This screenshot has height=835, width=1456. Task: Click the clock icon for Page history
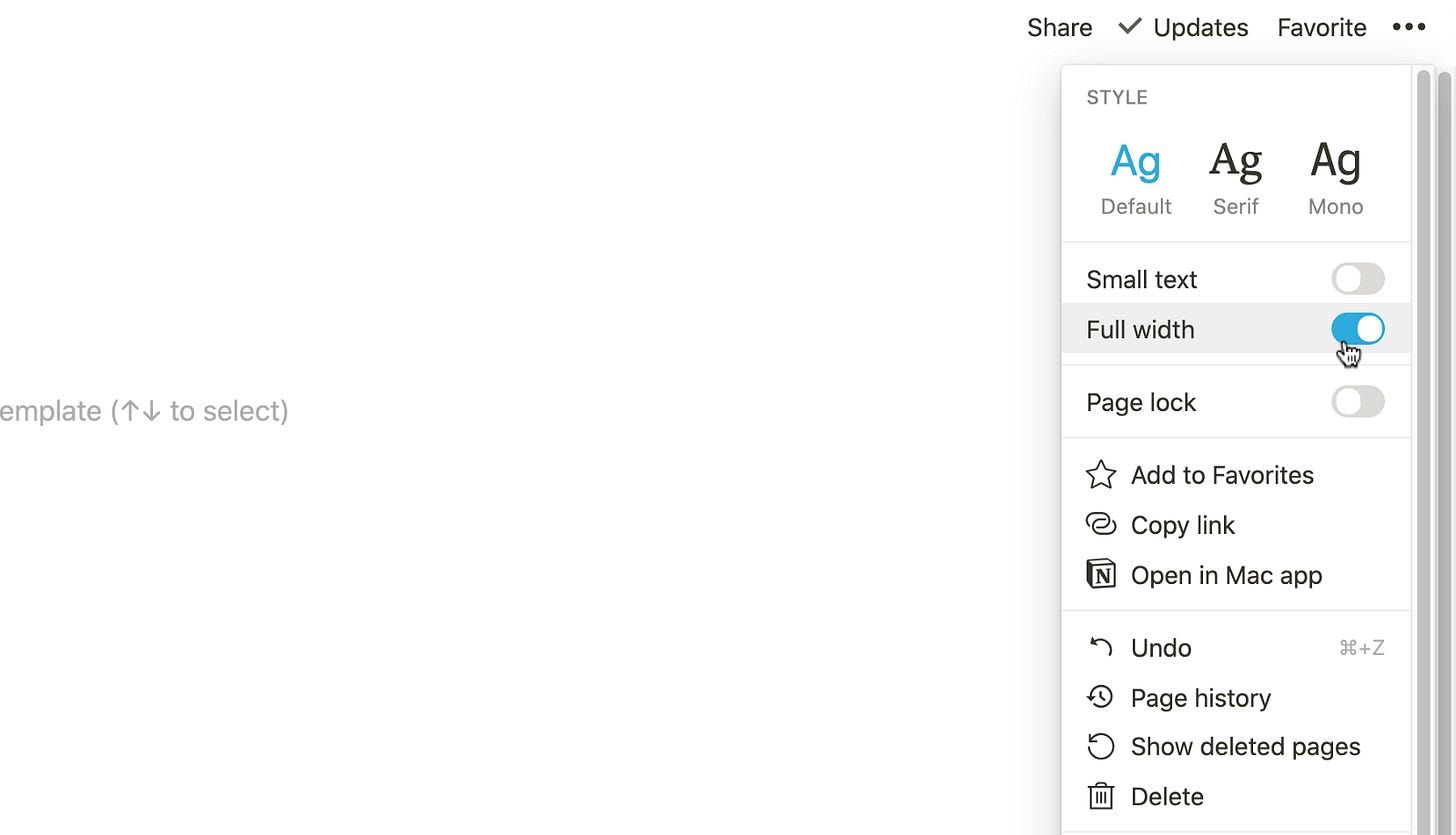coord(1101,697)
